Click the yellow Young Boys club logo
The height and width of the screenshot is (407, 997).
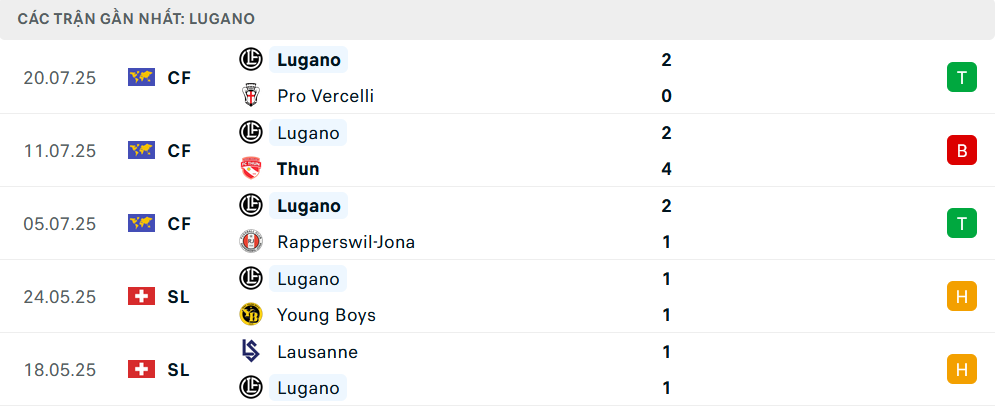pos(251,315)
